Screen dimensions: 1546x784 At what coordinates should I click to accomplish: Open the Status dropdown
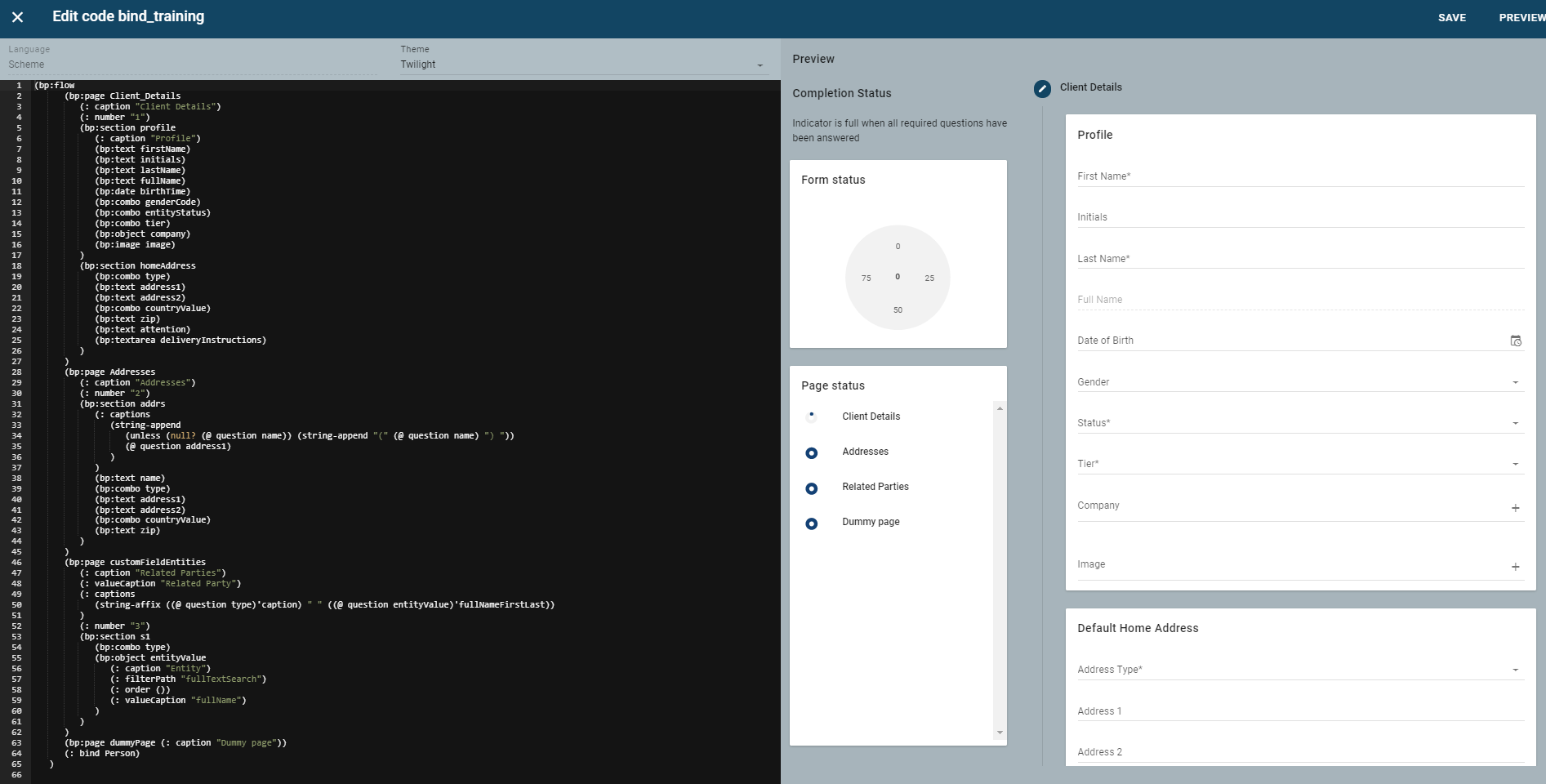[x=1515, y=423]
